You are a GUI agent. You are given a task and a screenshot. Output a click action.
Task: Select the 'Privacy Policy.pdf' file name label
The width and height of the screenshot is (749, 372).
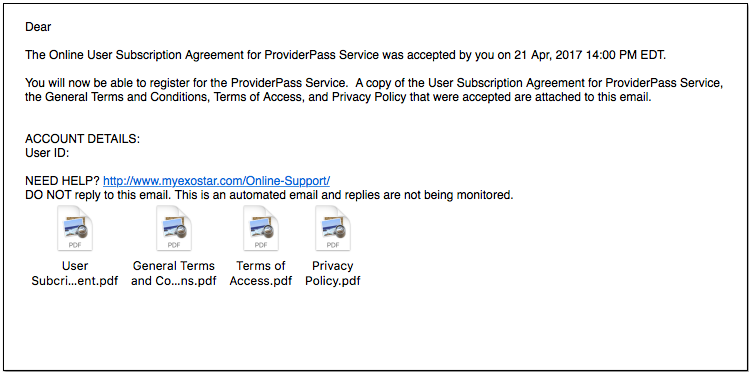(x=333, y=273)
